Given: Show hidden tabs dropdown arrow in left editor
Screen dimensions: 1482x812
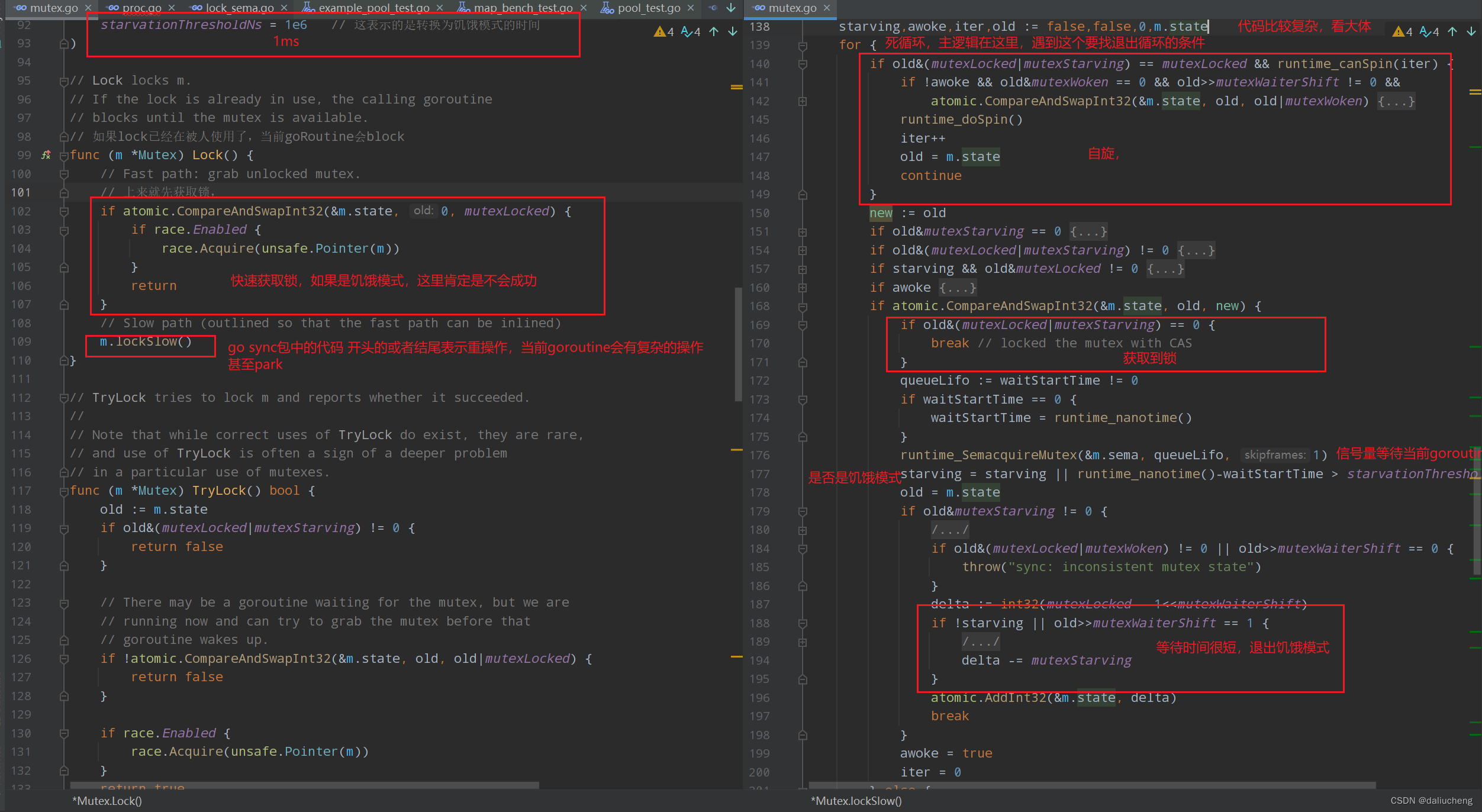Looking at the screenshot, I should click(731, 8).
